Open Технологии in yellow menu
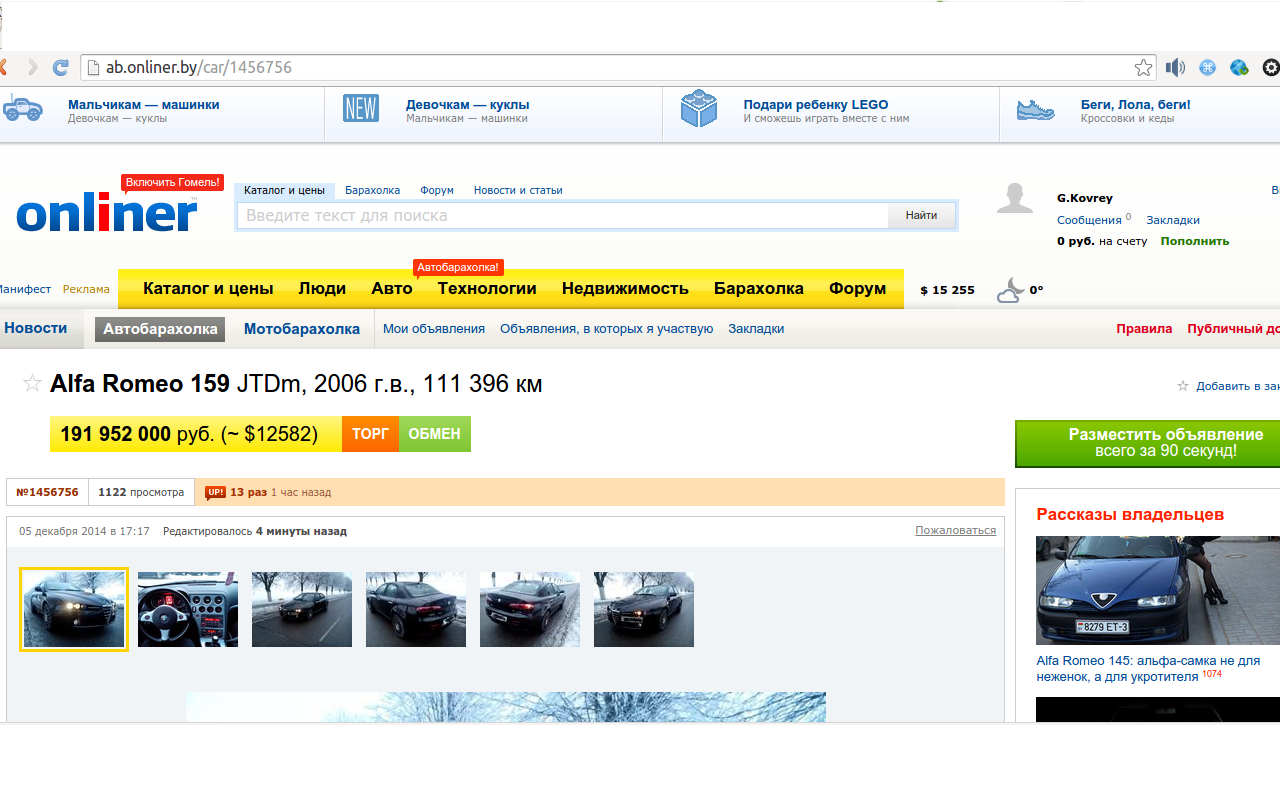1280x800 pixels. (487, 289)
